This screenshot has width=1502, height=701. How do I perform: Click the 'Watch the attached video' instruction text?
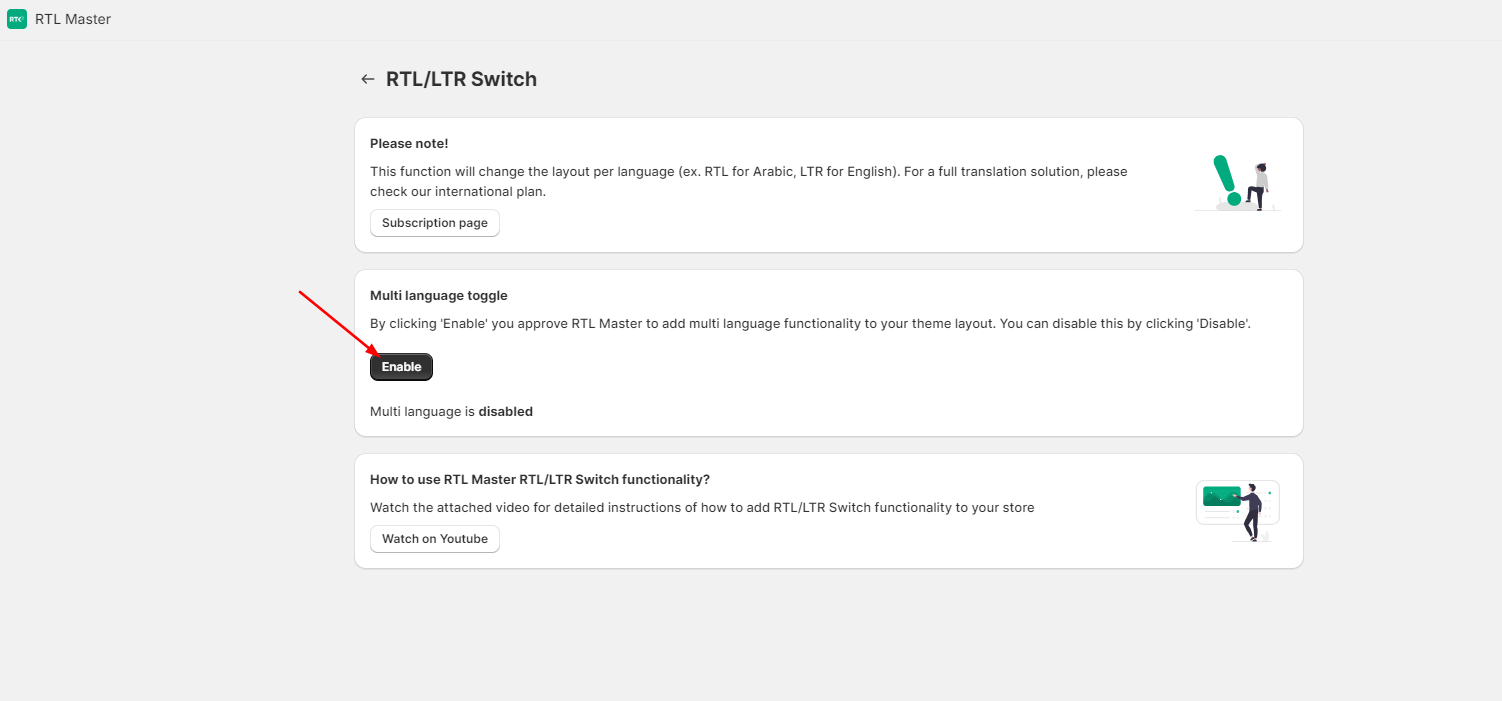[702, 508]
